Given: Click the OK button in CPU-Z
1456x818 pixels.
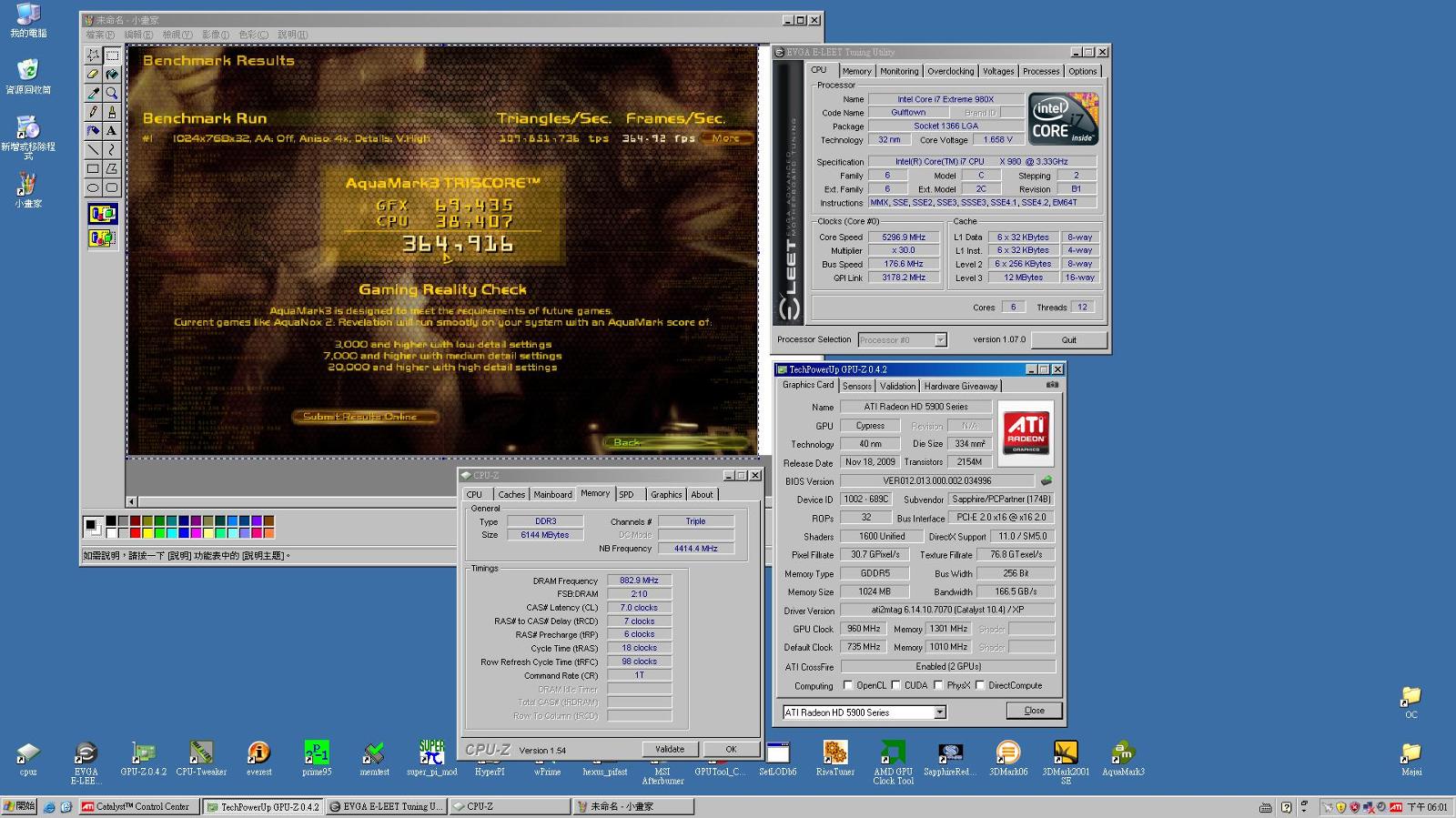Looking at the screenshot, I should click(731, 749).
